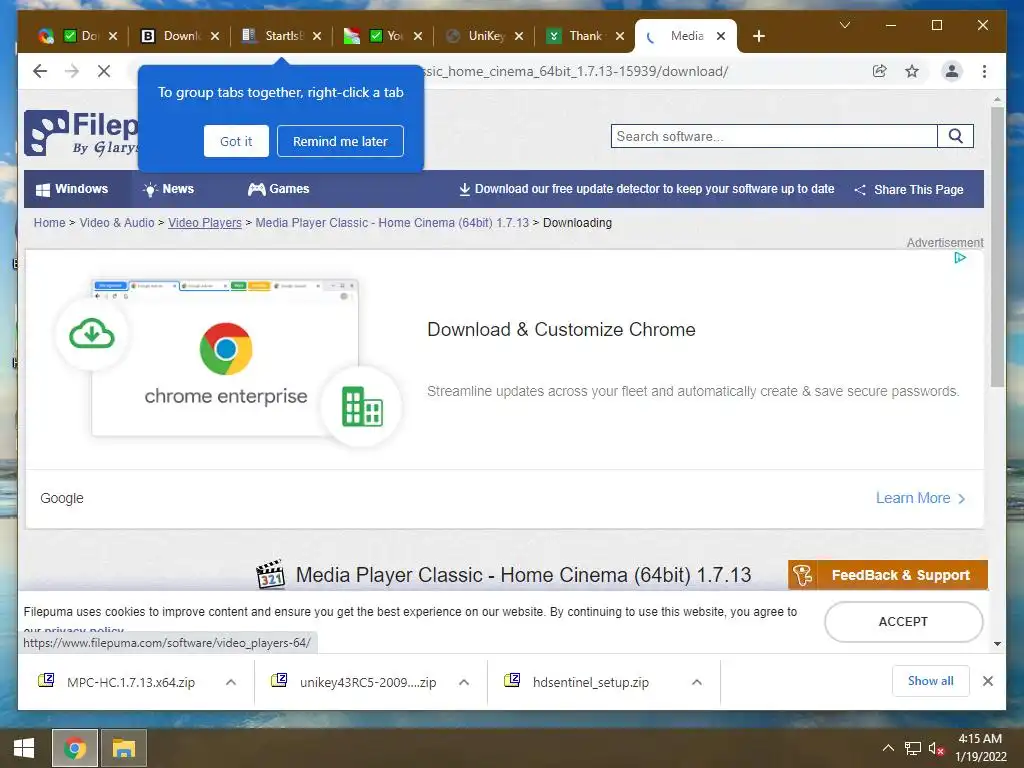Viewport: 1024px width, 768px height.
Task: Accept the cookie notice
Action: [x=903, y=622]
